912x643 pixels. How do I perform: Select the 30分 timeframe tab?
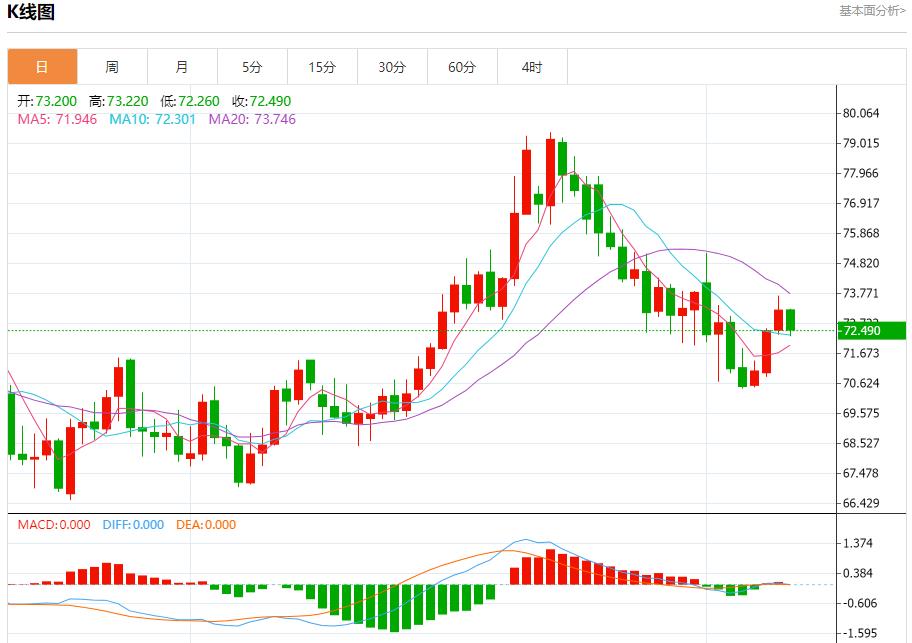tap(392, 67)
